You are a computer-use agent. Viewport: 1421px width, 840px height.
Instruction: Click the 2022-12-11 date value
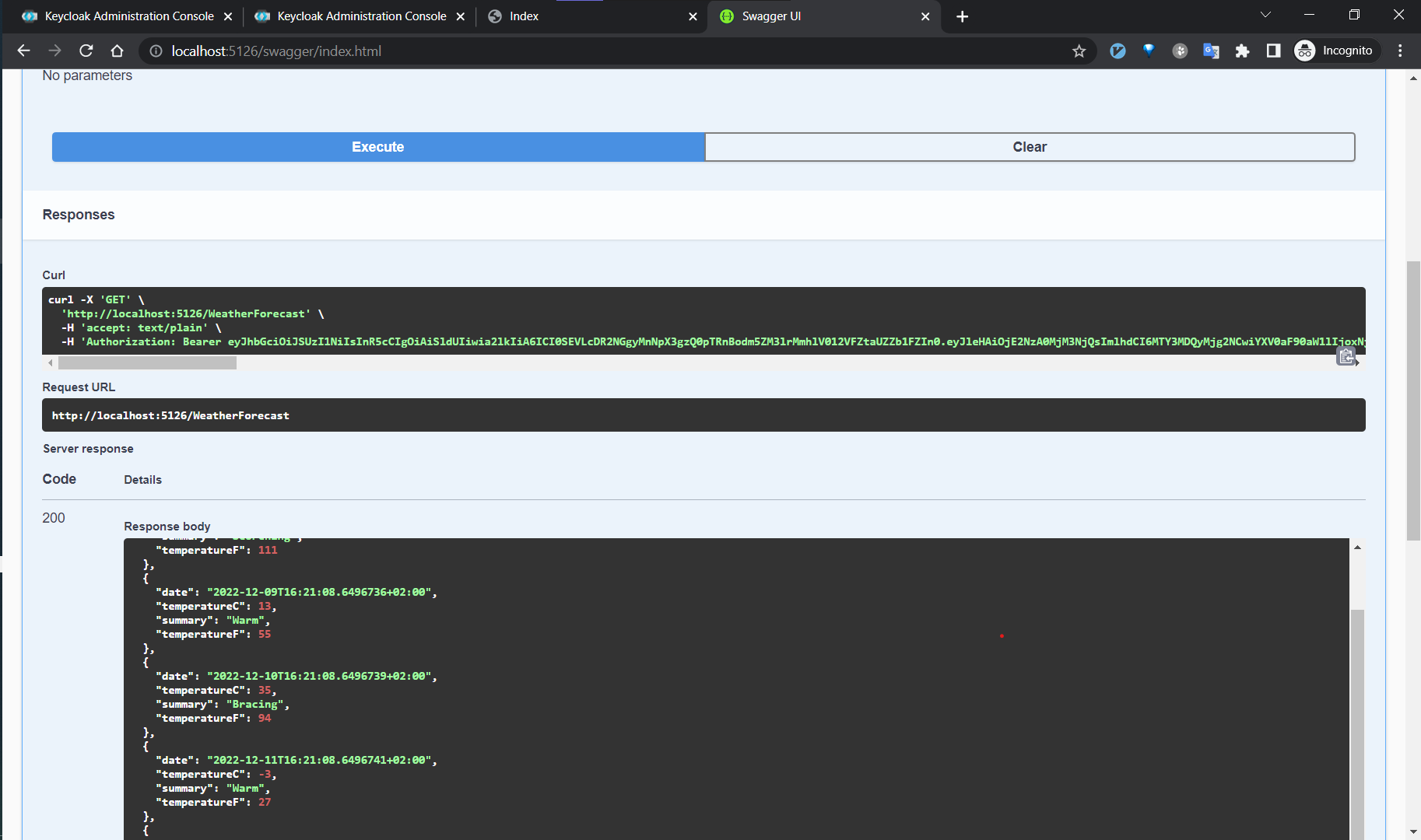click(x=319, y=760)
